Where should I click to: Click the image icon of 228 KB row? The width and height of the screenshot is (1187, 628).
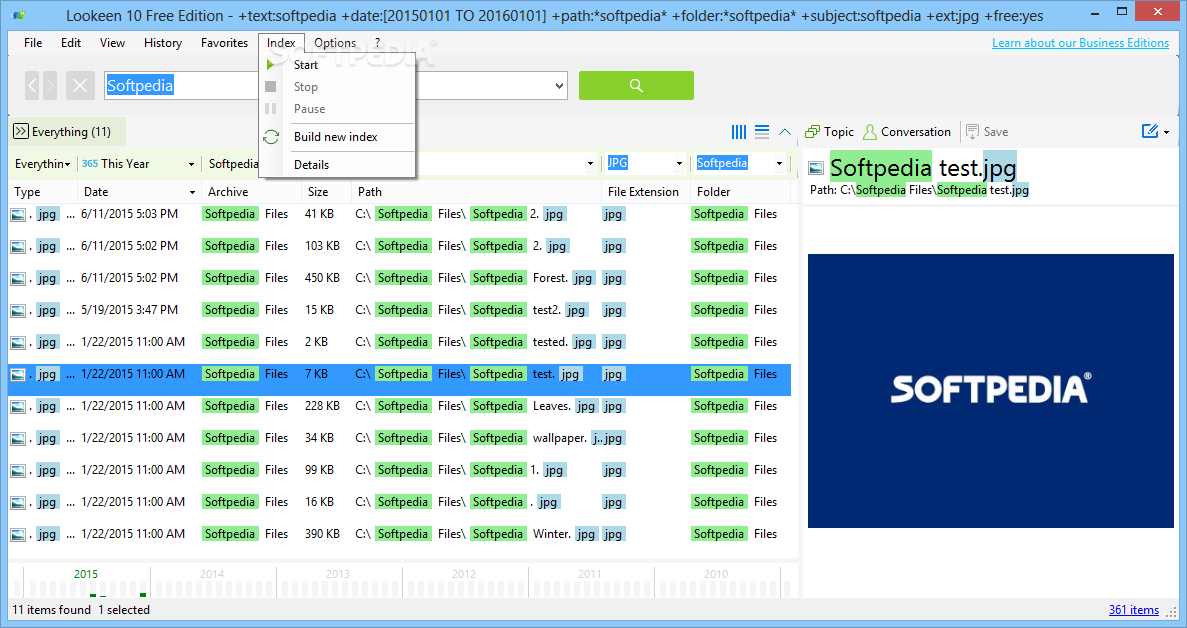click(18, 406)
